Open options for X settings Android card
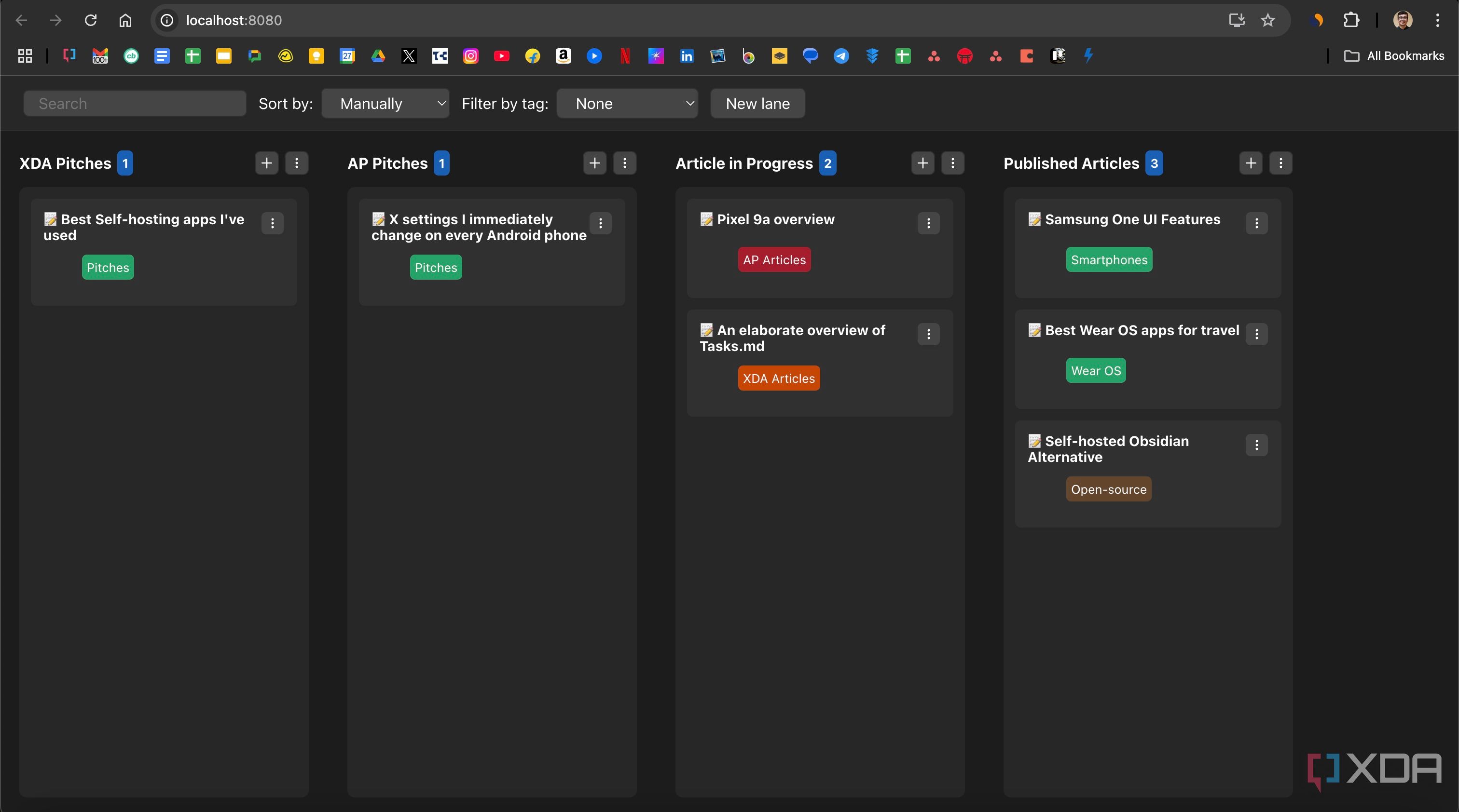Viewport: 1459px width, 812px height. tap(600, 223)
